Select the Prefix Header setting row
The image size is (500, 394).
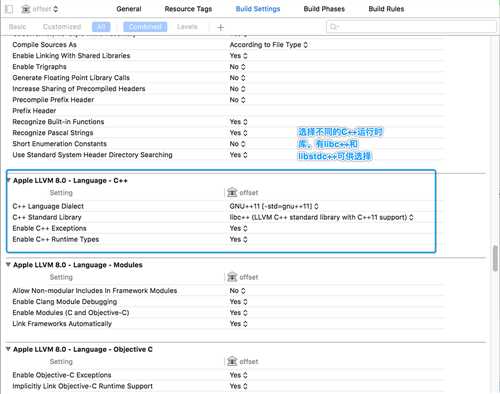click(227, 111)
